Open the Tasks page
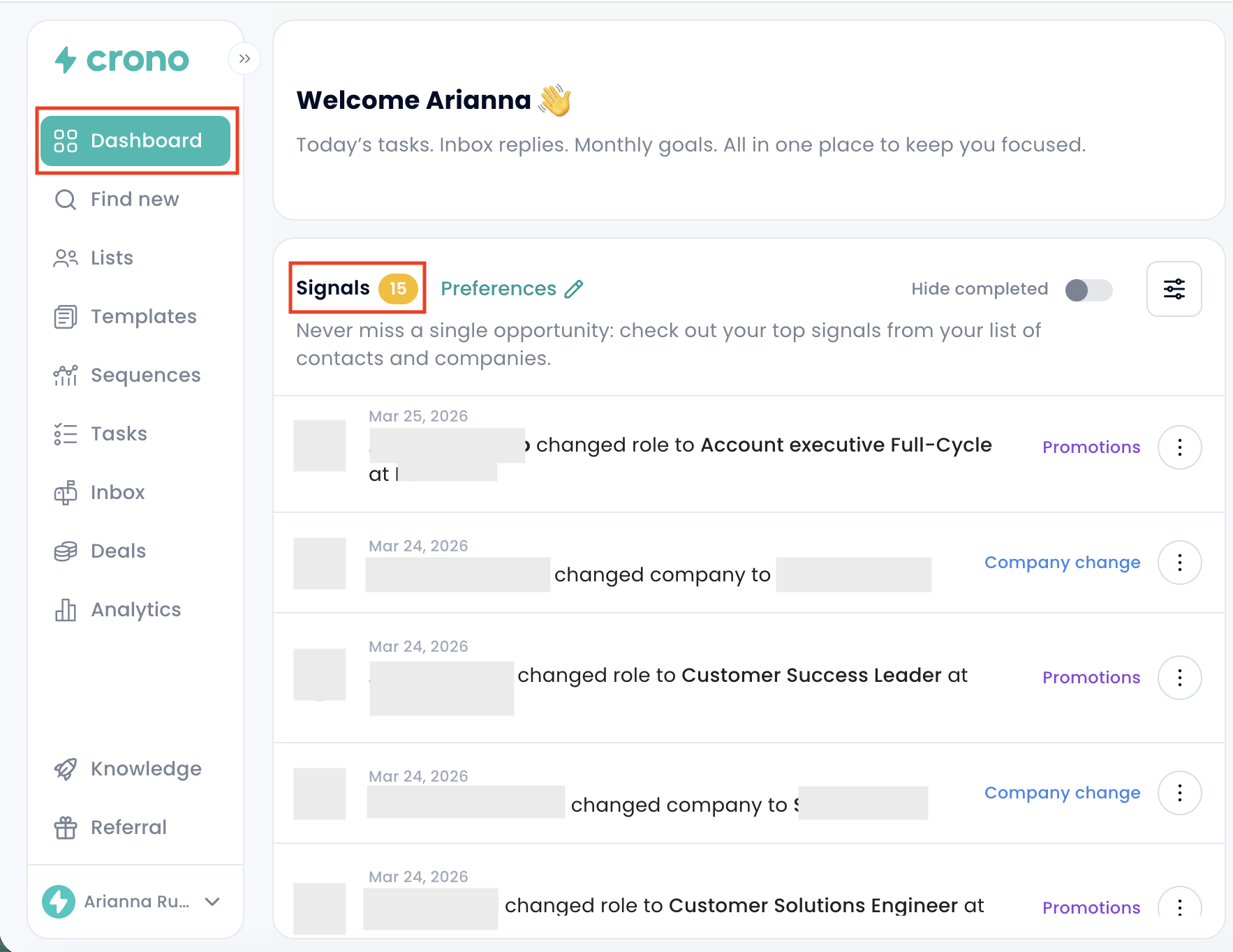 point(119,434)
